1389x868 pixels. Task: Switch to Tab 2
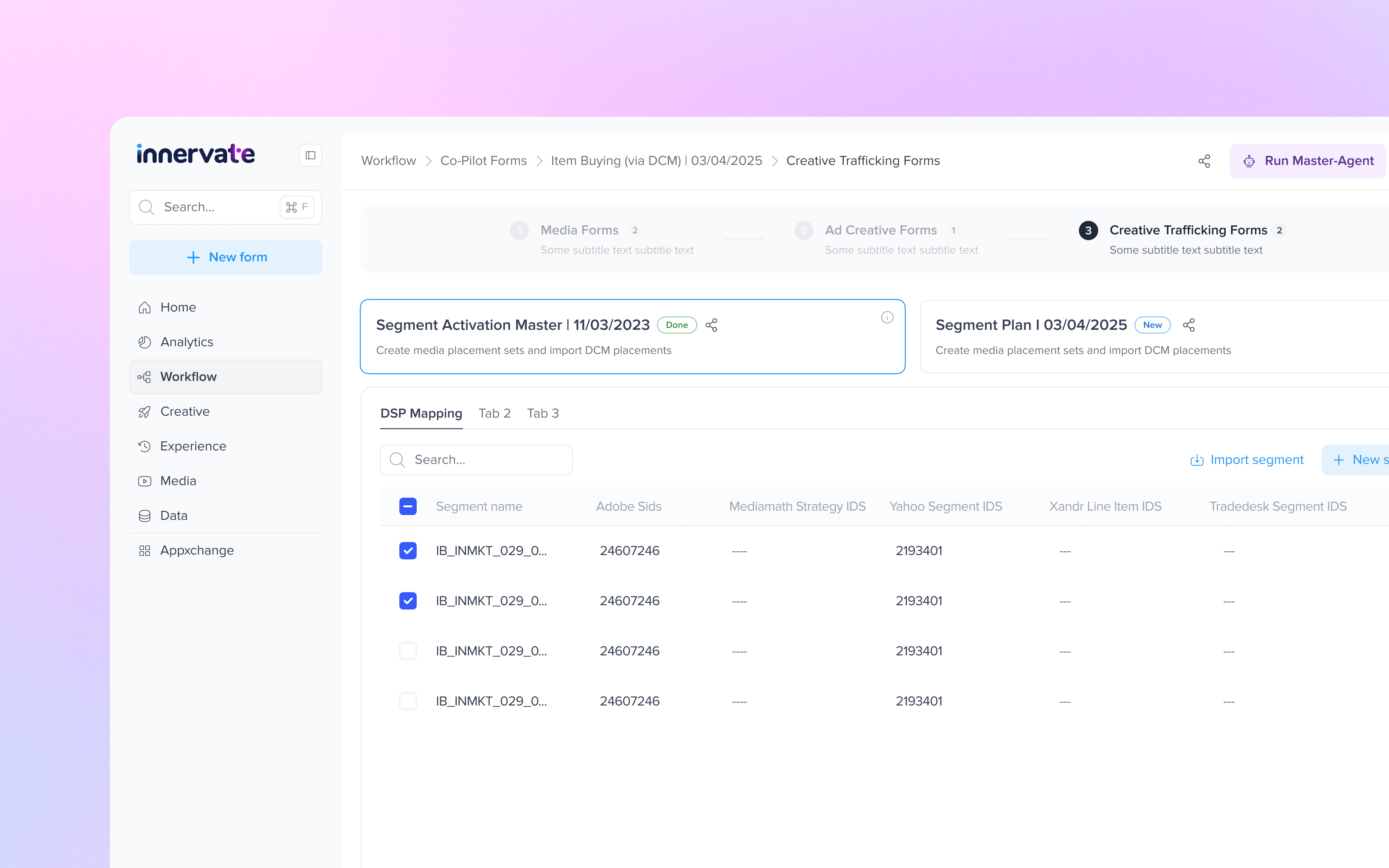point(494,413)
